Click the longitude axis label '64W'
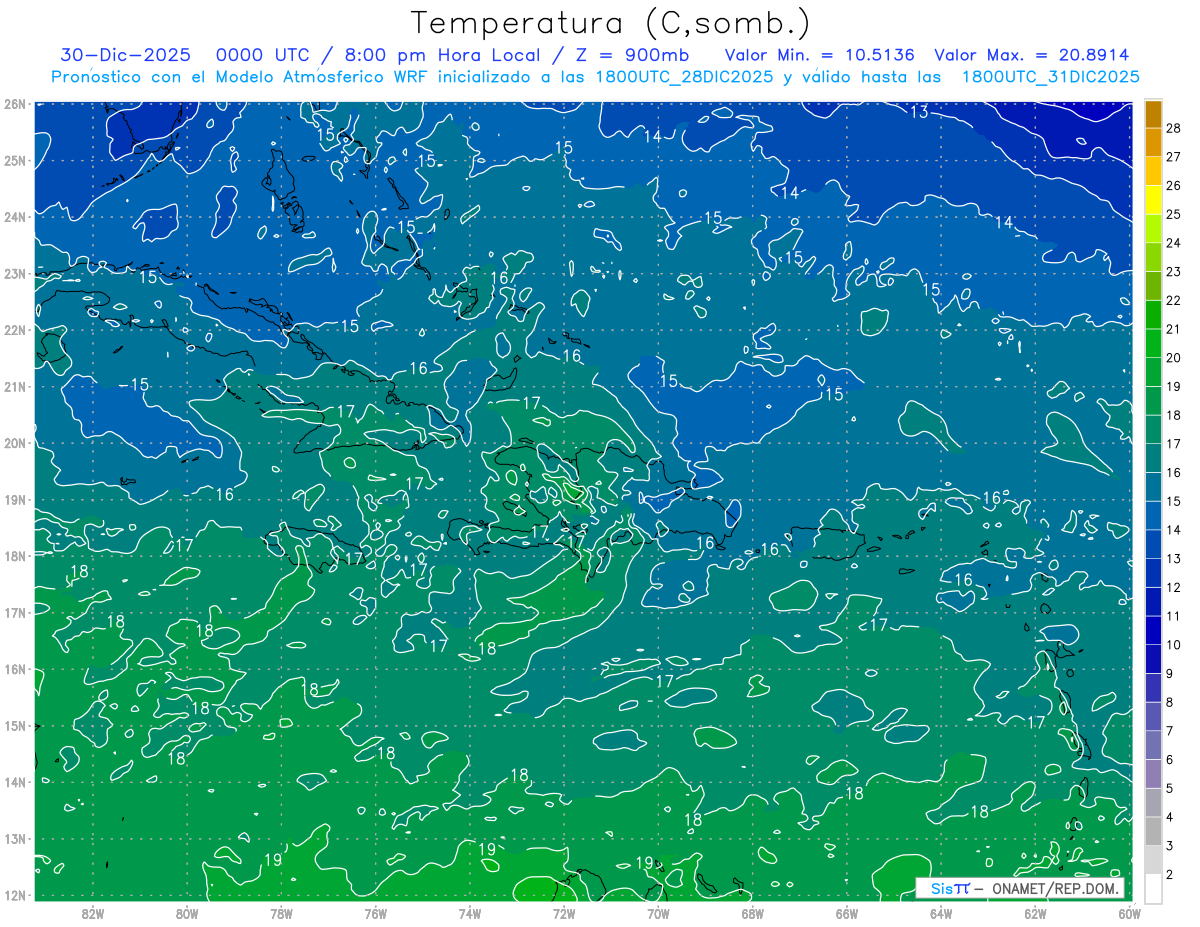The width and height of the screenshot is (1200, 927). pyautogui.click(x=940, y=914)
